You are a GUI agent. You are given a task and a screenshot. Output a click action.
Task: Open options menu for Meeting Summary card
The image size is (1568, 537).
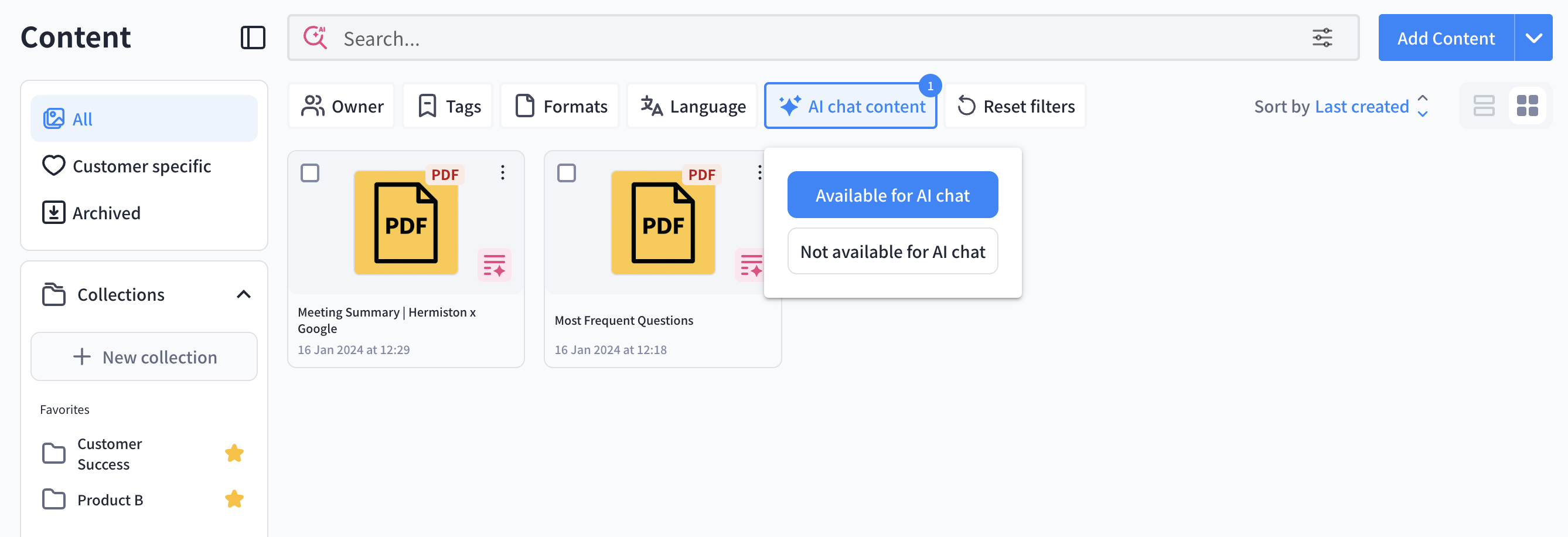click(x=502, y=173)
